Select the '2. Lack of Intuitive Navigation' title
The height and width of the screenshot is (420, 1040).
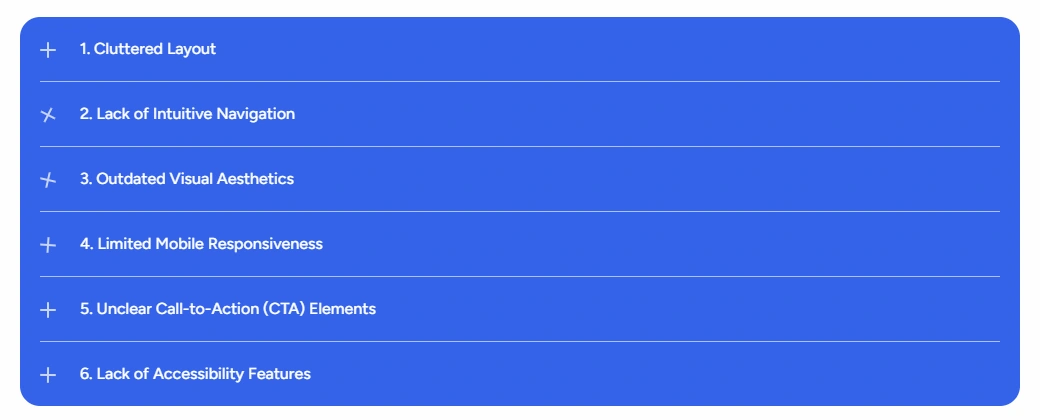pos(187,114)
